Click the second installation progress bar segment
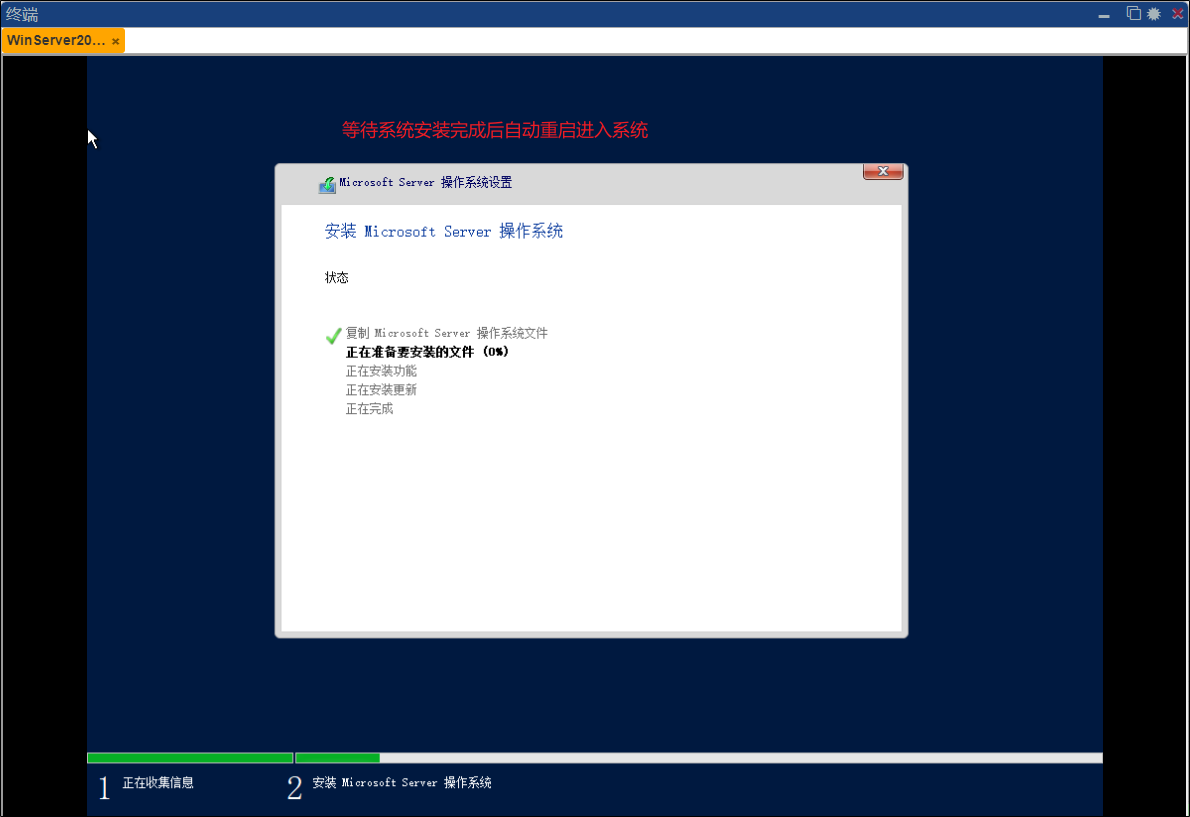This screenshot has height=817, width=1190. coord(699,758)
